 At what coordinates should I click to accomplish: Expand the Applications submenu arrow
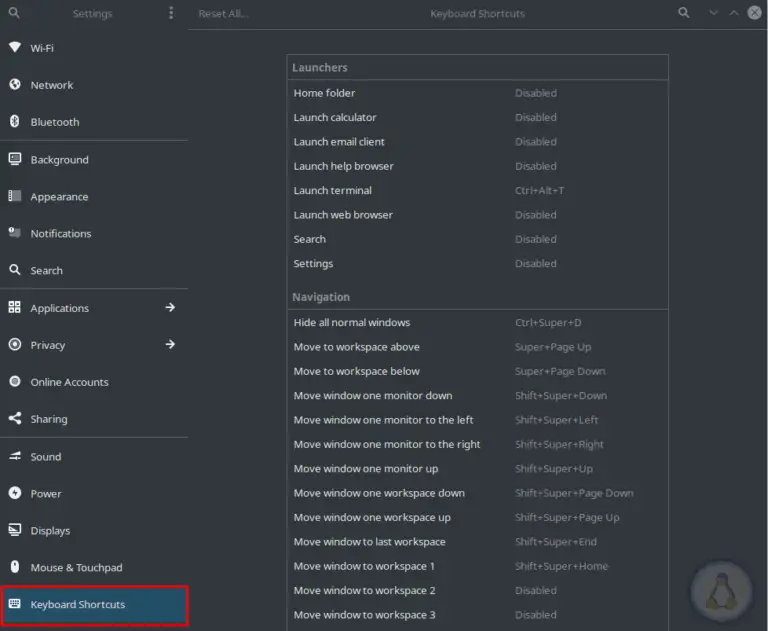(x=170, y=308)
